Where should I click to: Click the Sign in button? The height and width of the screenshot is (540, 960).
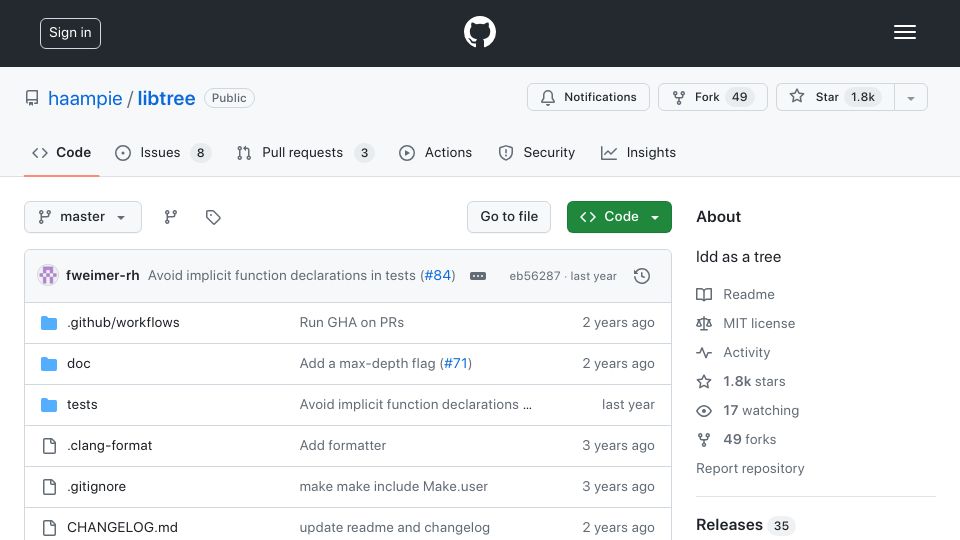(70, 33)
